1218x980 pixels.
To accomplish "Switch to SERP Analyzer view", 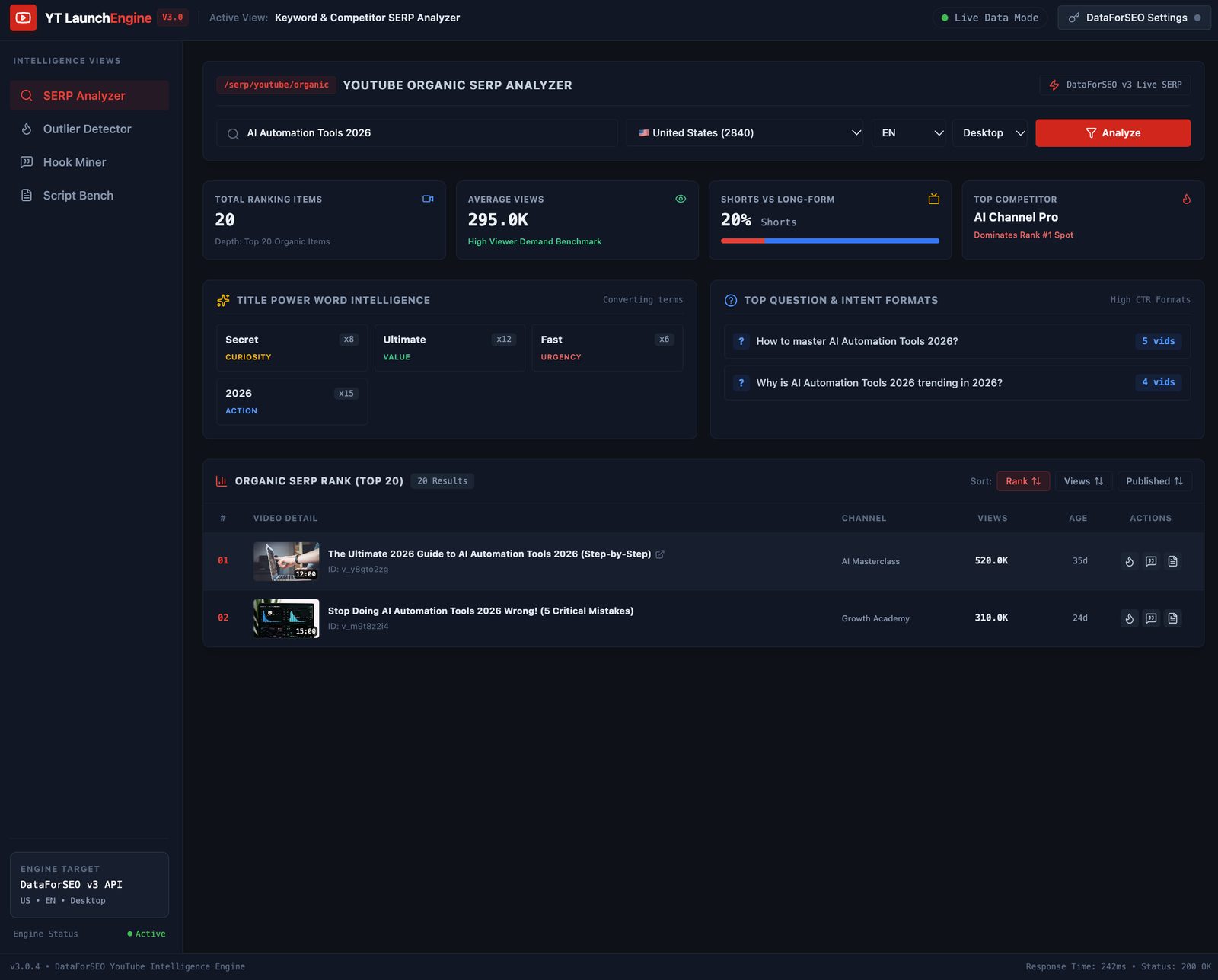I will point(90,96).
